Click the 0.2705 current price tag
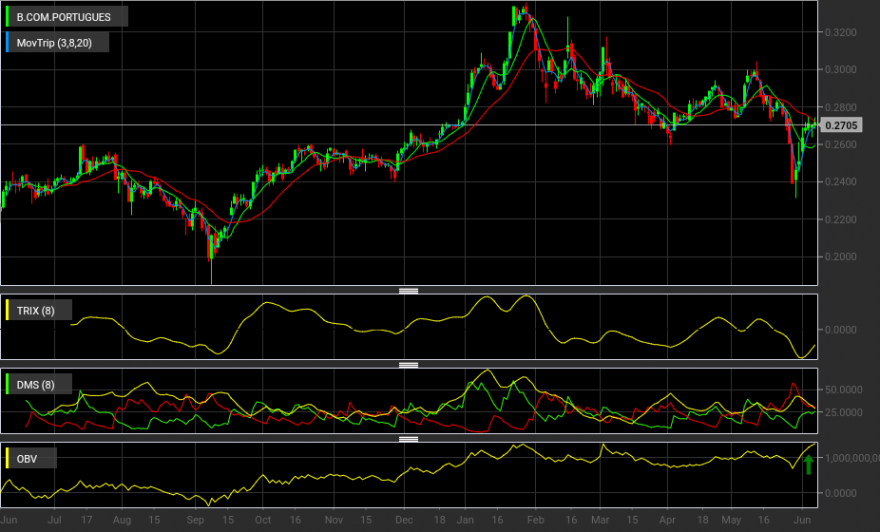 841,125
